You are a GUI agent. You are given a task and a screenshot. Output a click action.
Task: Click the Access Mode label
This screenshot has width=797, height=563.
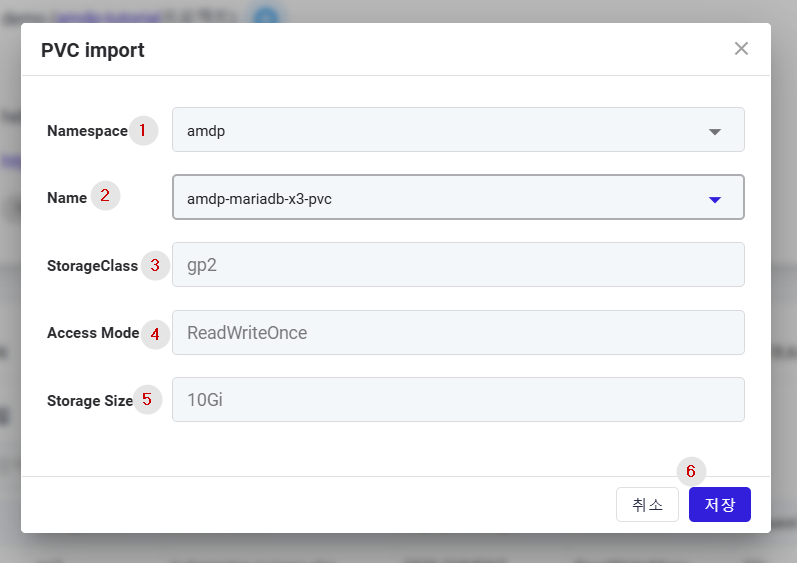point(93,333)
